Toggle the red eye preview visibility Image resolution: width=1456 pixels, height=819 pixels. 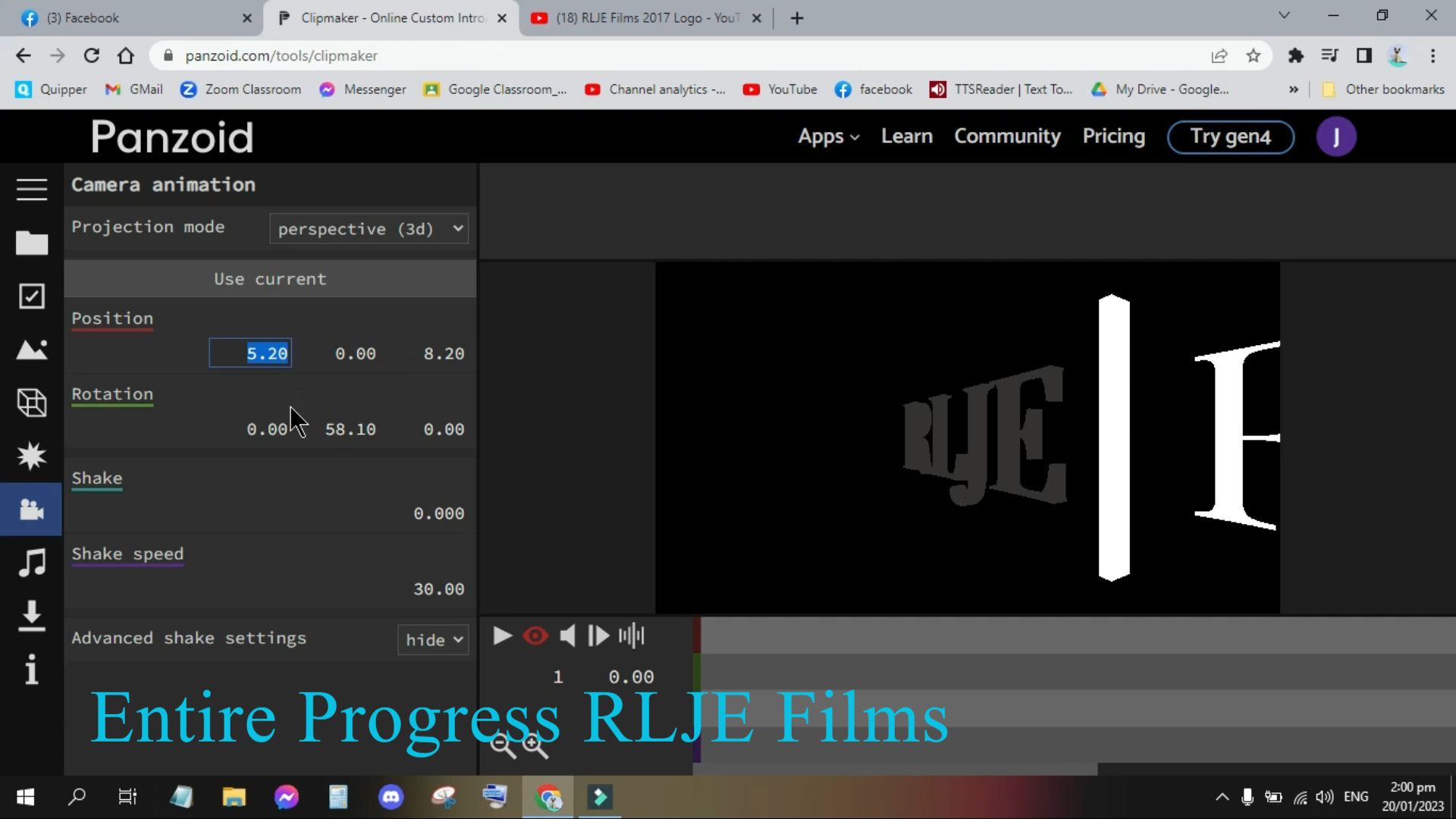(535, 635)
